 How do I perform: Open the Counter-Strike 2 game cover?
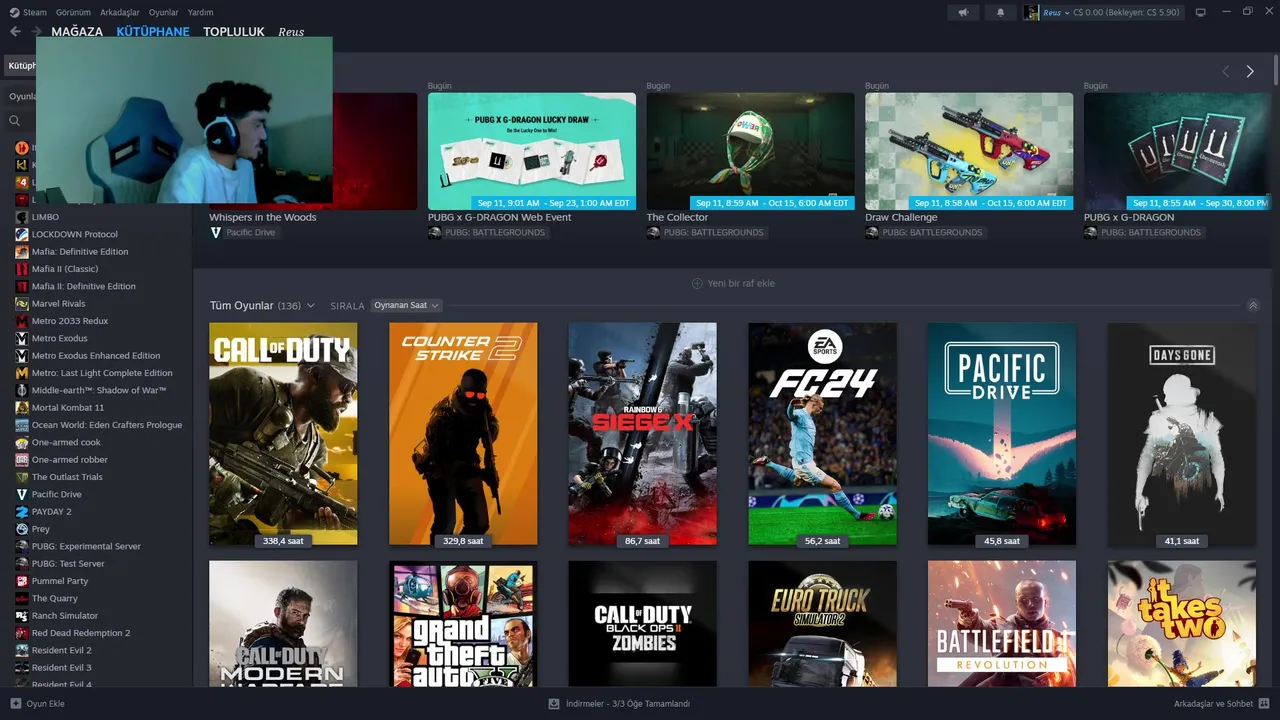coord(463,434)
